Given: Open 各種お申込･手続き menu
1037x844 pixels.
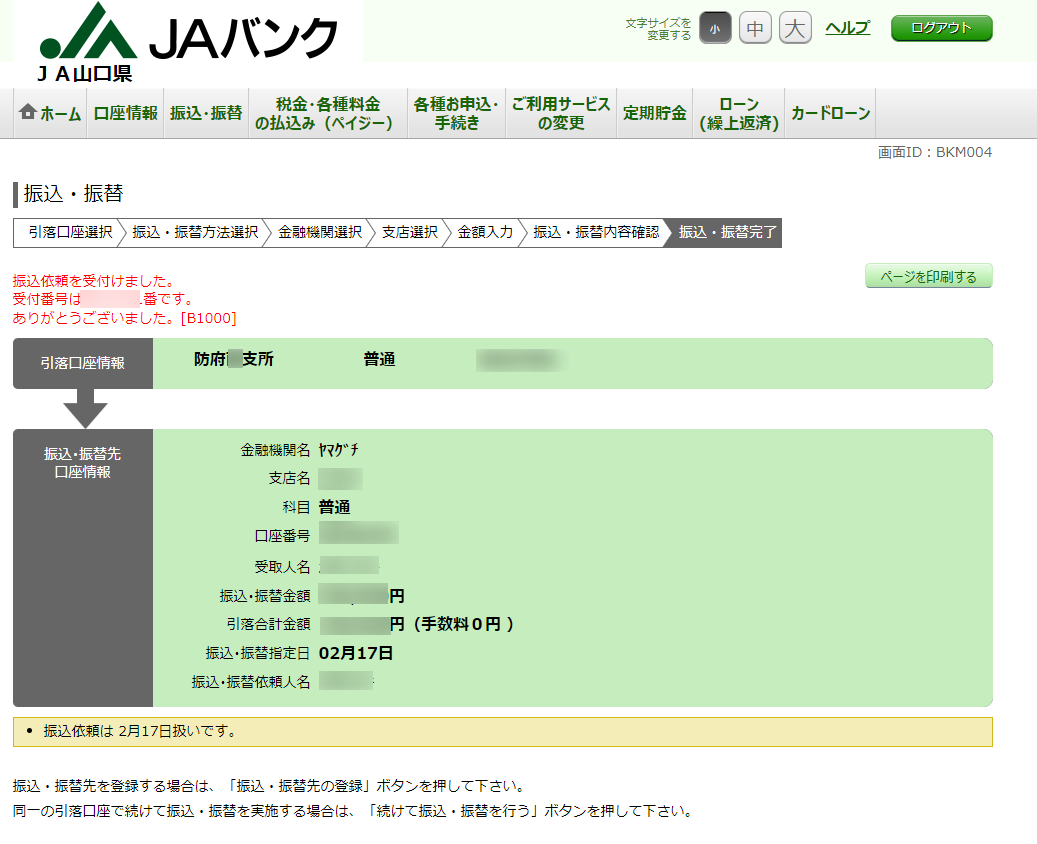Looking at the screenshot, I should tap(456, 113).
